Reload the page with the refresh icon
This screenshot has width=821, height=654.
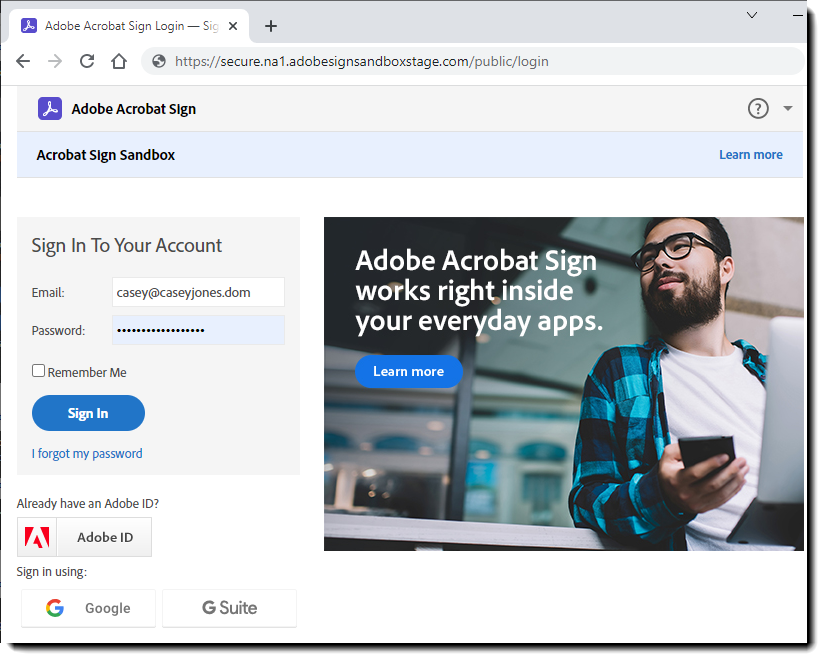pos(87,61)
